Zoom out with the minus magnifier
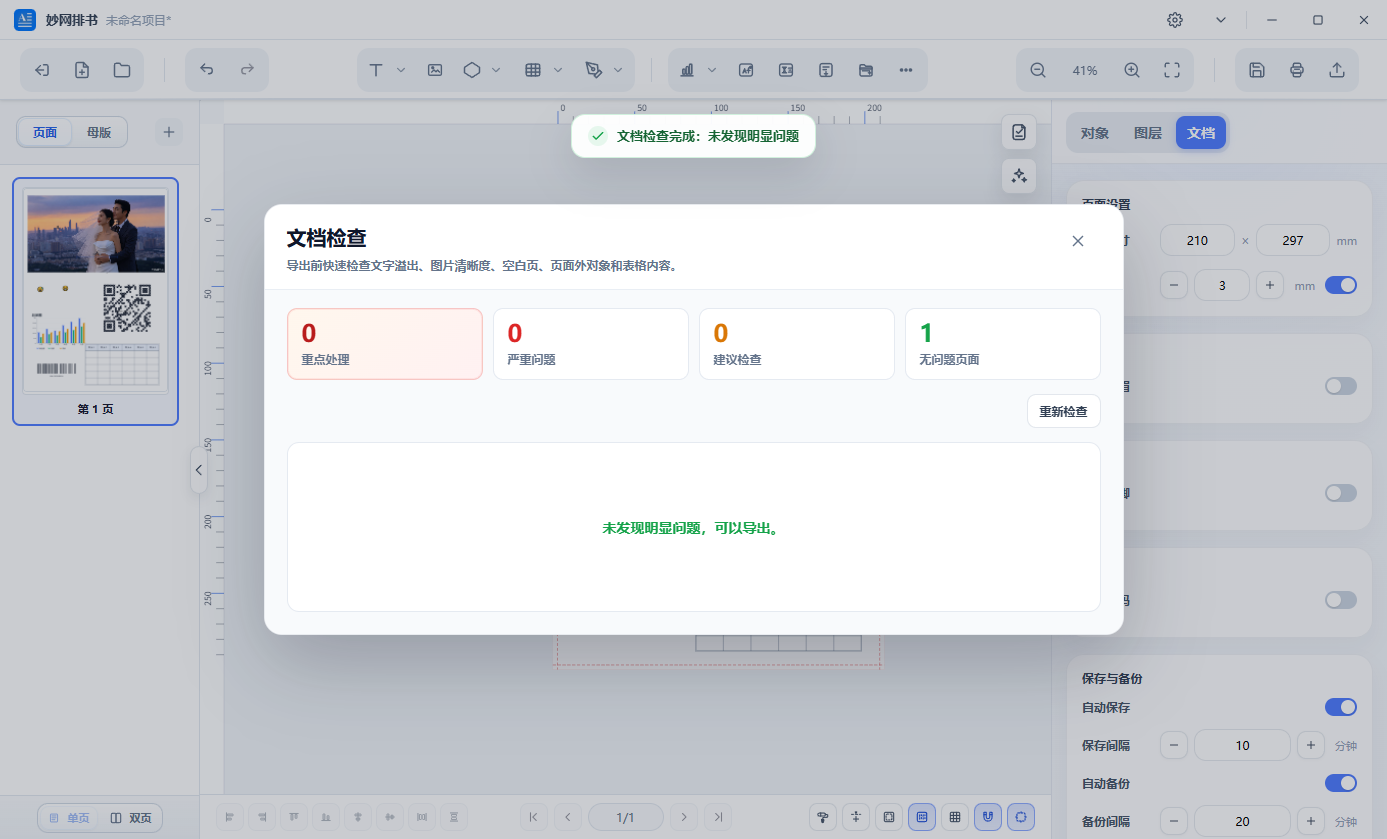This screenshot has height=839, width=1387. point(1038,70)
